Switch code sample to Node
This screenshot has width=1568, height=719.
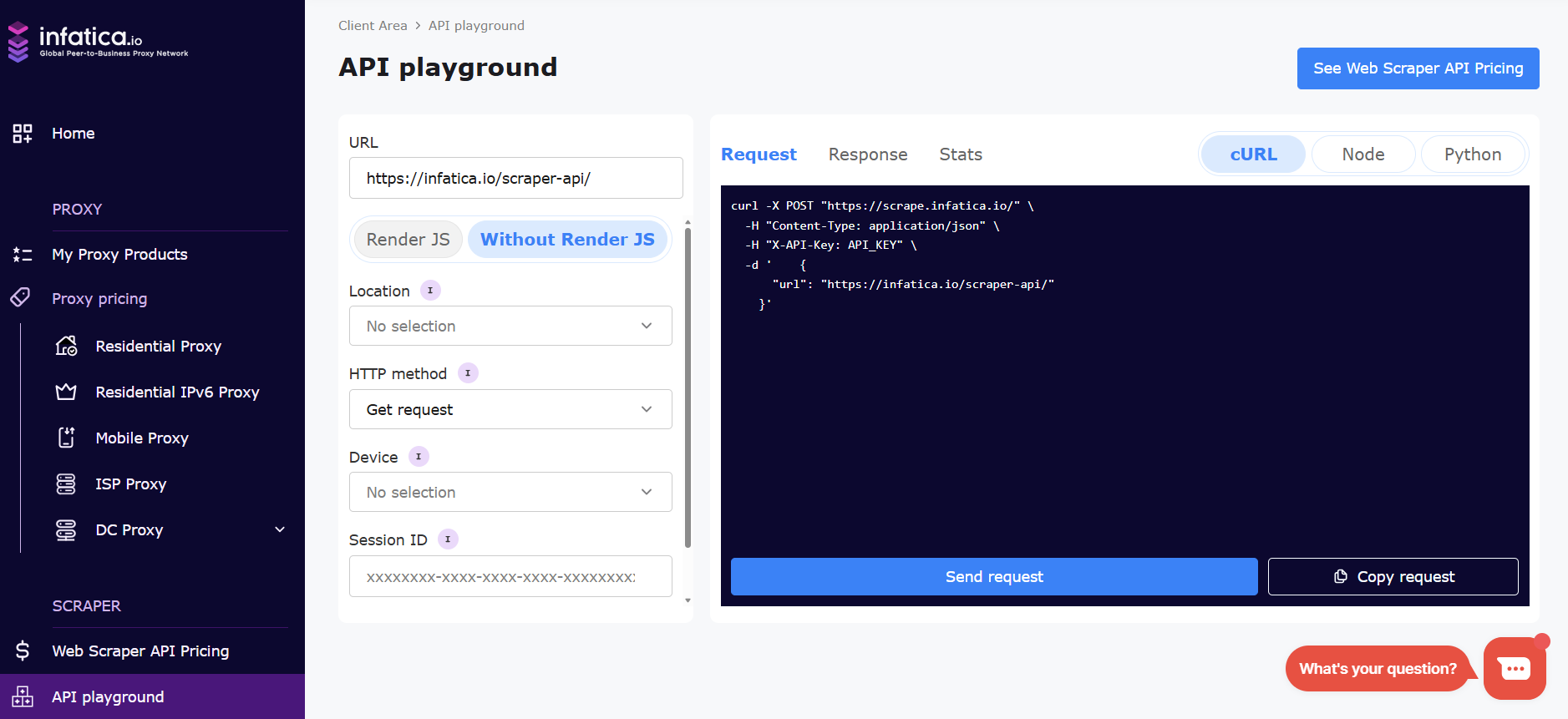click(x=1363, y=154)
